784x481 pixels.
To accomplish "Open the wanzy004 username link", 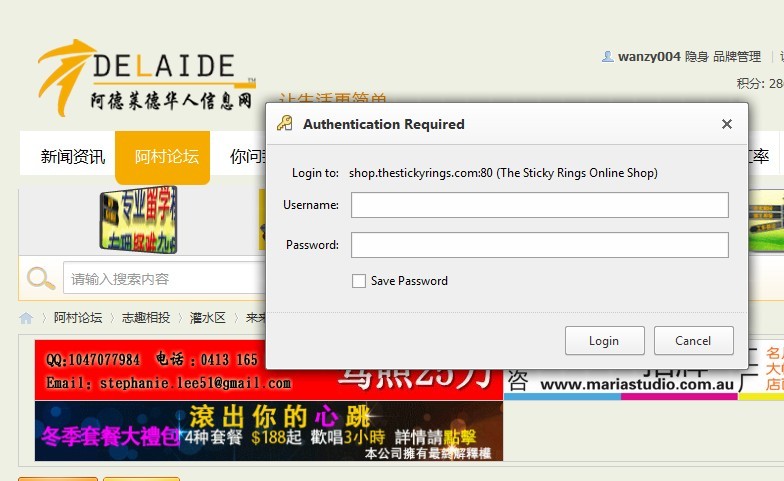I will pos(649,57).
